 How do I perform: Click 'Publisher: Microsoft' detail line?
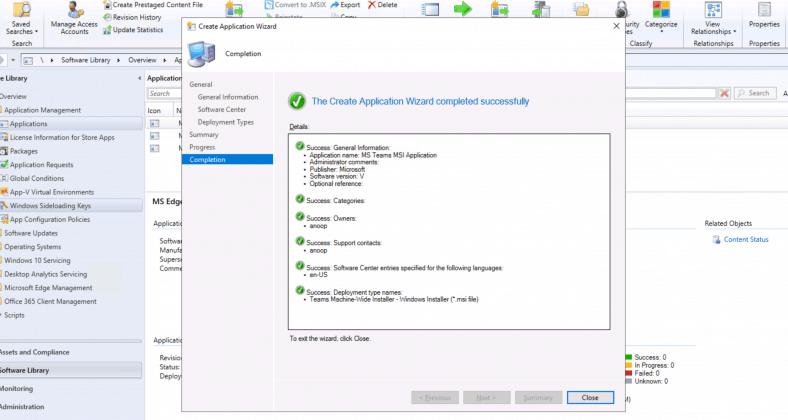point(337,169)
